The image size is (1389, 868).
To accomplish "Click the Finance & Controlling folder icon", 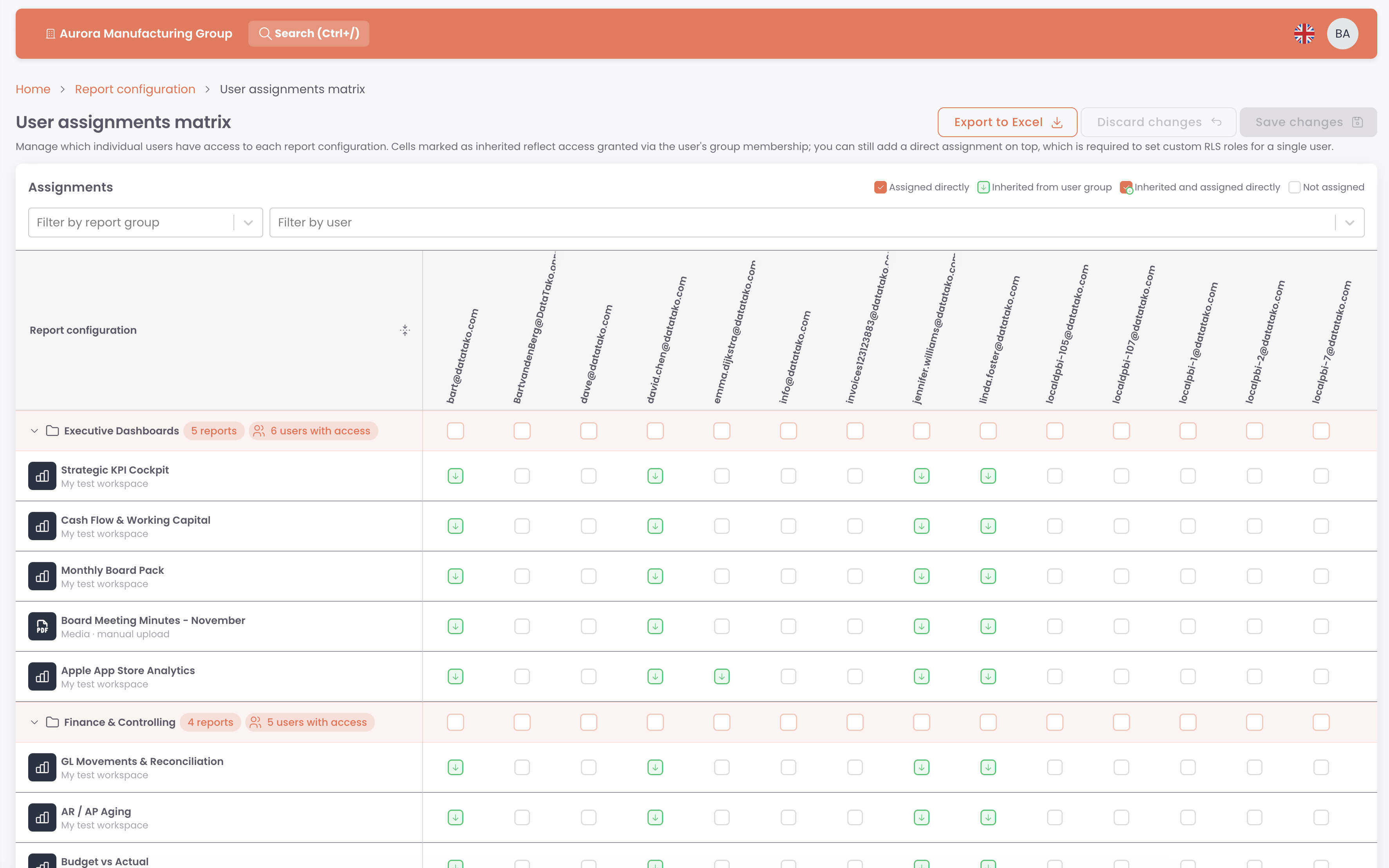I will pyautogui.click(x=52, y=722).
